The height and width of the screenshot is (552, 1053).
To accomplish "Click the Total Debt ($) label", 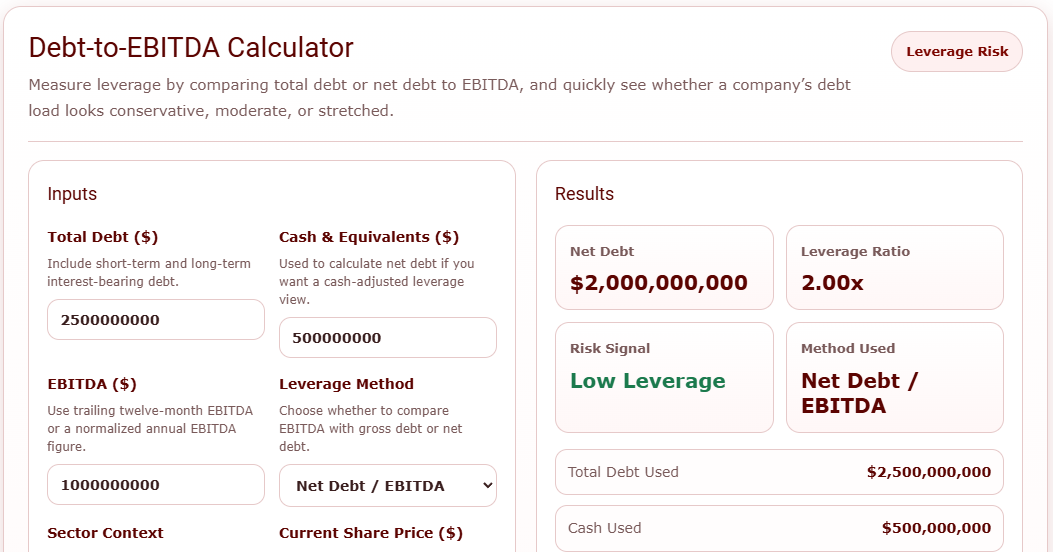I will [x=103, y=237].
